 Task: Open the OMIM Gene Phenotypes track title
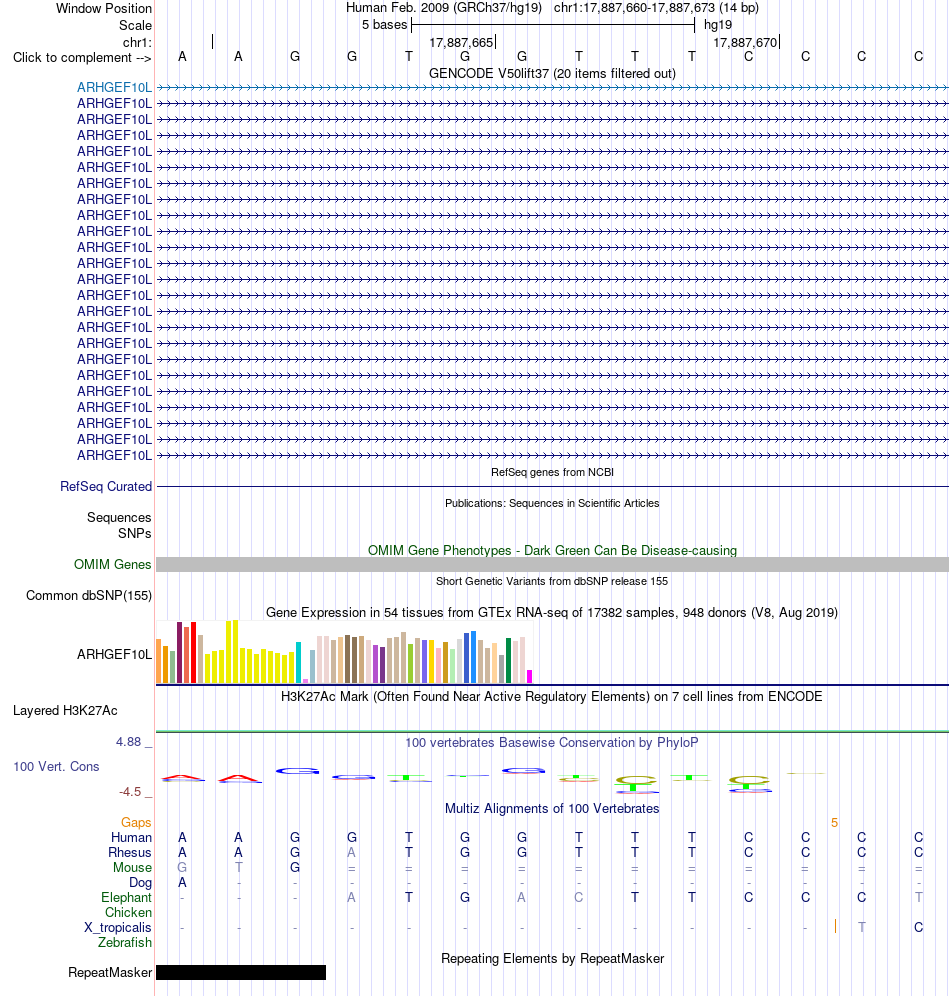(x=552, y=551)
